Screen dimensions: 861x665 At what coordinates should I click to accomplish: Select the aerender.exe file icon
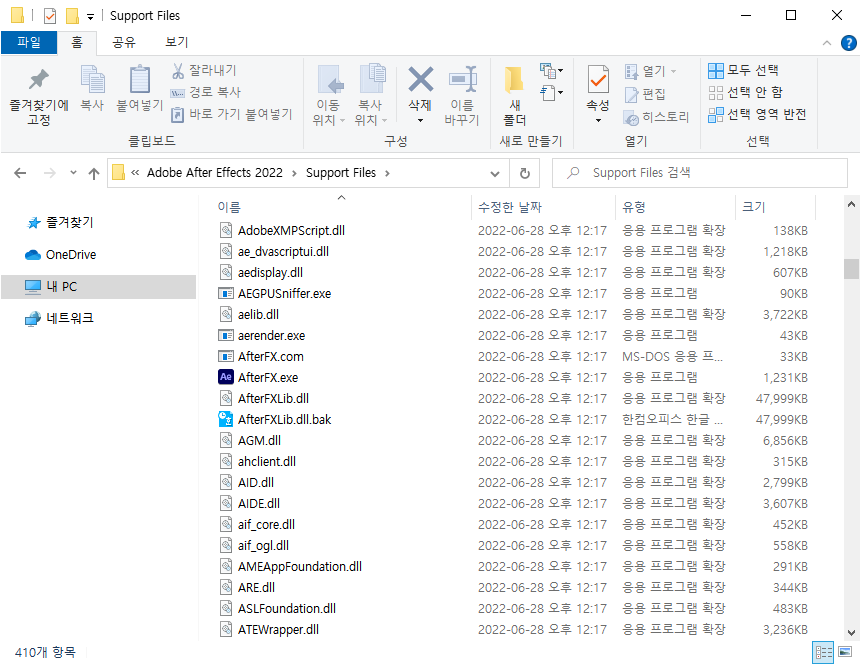point(226,335)
